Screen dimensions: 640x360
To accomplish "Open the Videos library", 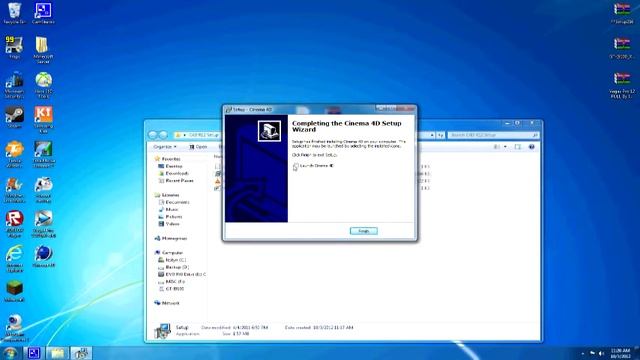I will pos(169,224).
